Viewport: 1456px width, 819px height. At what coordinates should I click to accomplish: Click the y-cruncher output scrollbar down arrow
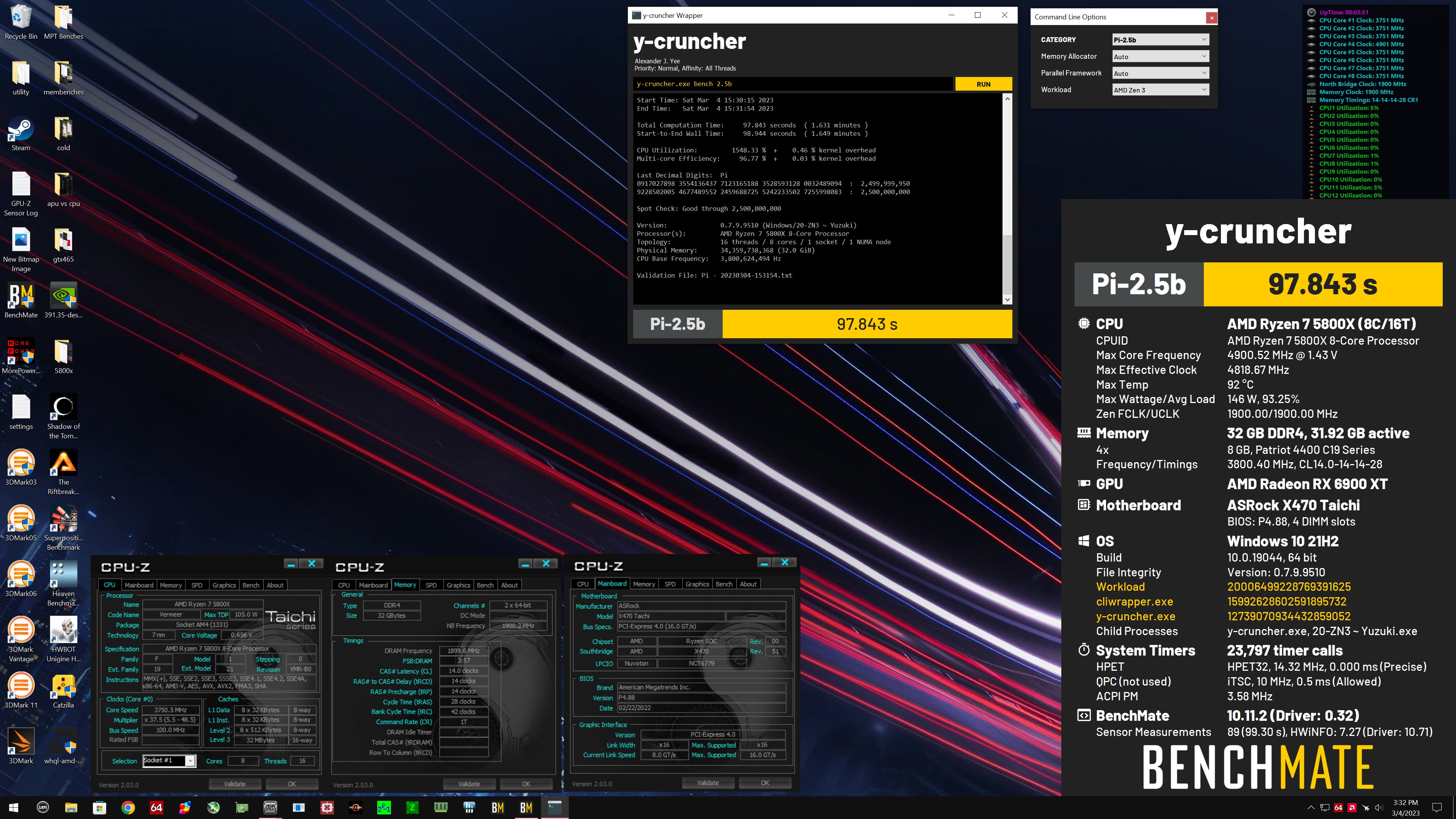point(1007,300)
